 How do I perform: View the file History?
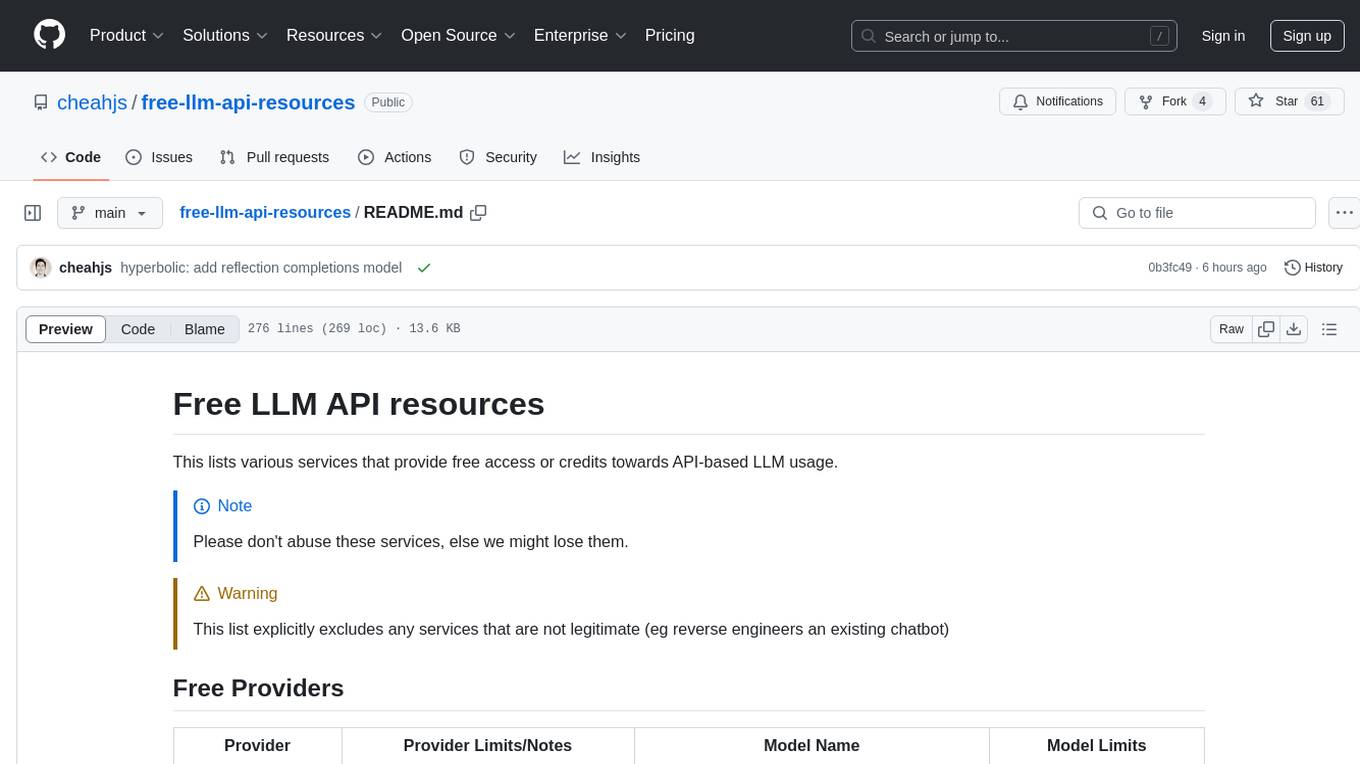click(1313, 268)
